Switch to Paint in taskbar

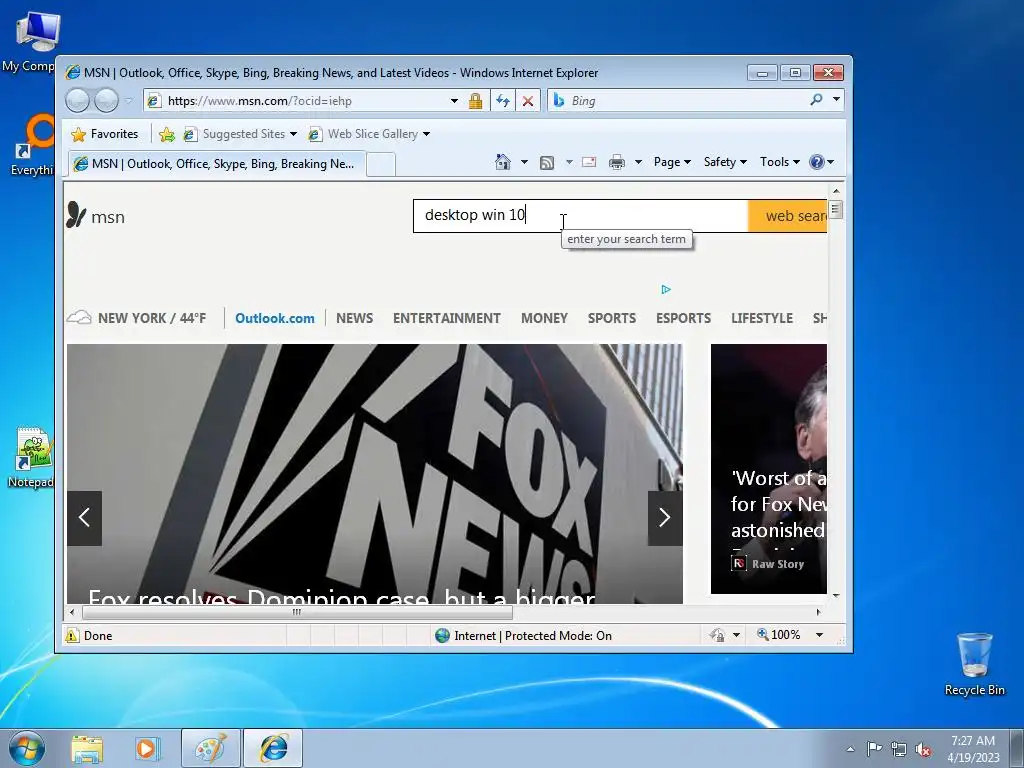click(x=210, y=748)
